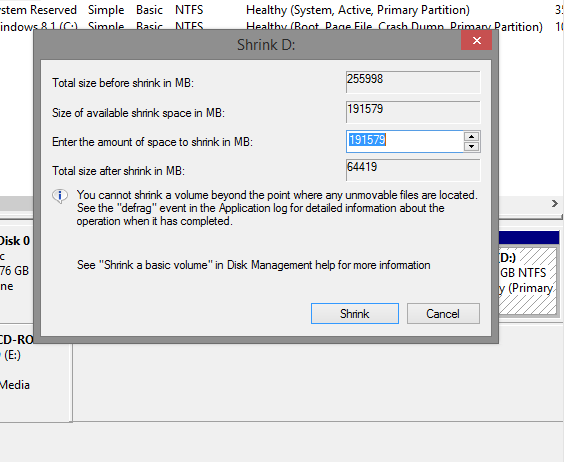This screenshot has height=462, width=564.
Task: Click the Shrink button
Action: point(355,313)
